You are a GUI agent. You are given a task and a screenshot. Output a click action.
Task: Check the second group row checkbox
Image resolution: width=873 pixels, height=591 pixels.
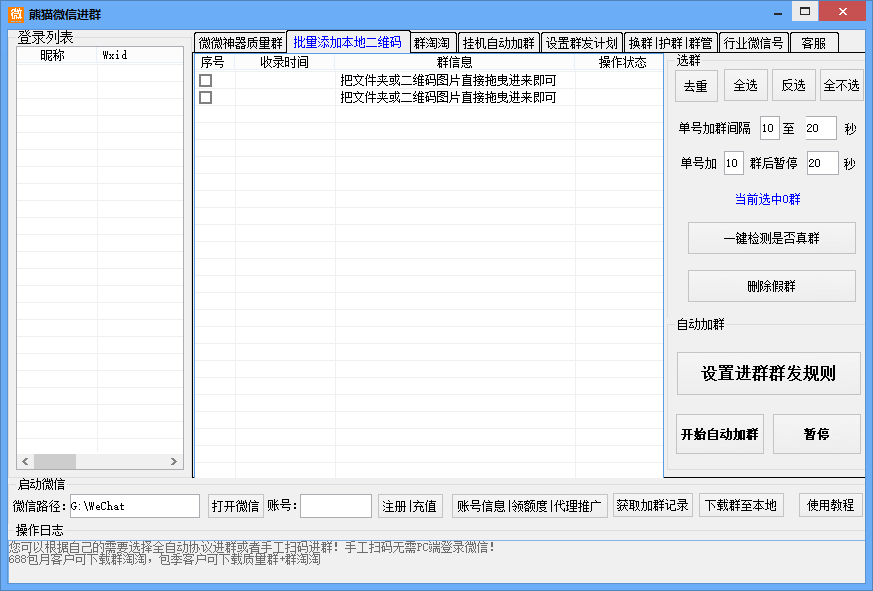click(206, 97)
